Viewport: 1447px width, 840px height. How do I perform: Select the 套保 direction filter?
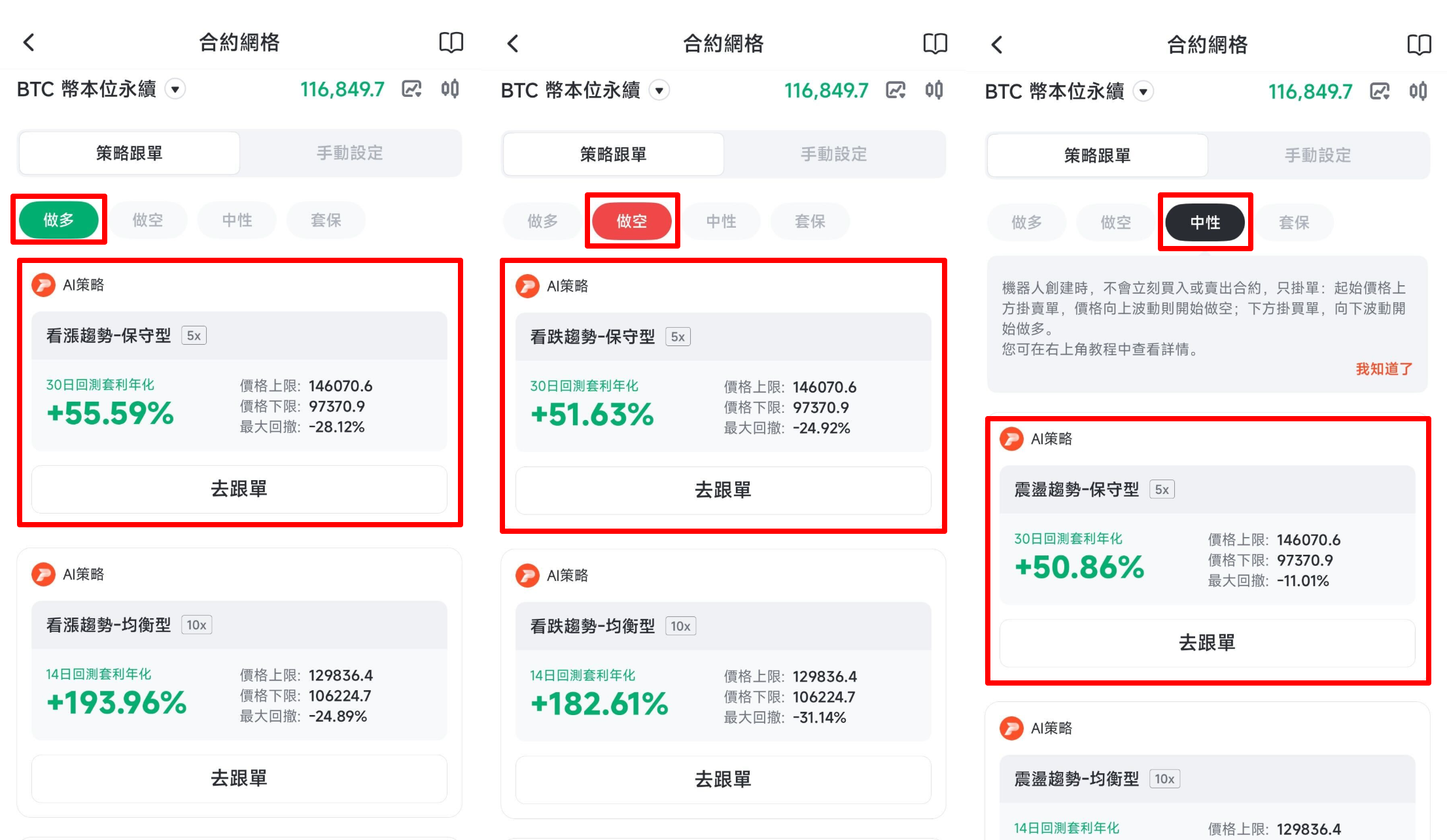coord(326,220)
